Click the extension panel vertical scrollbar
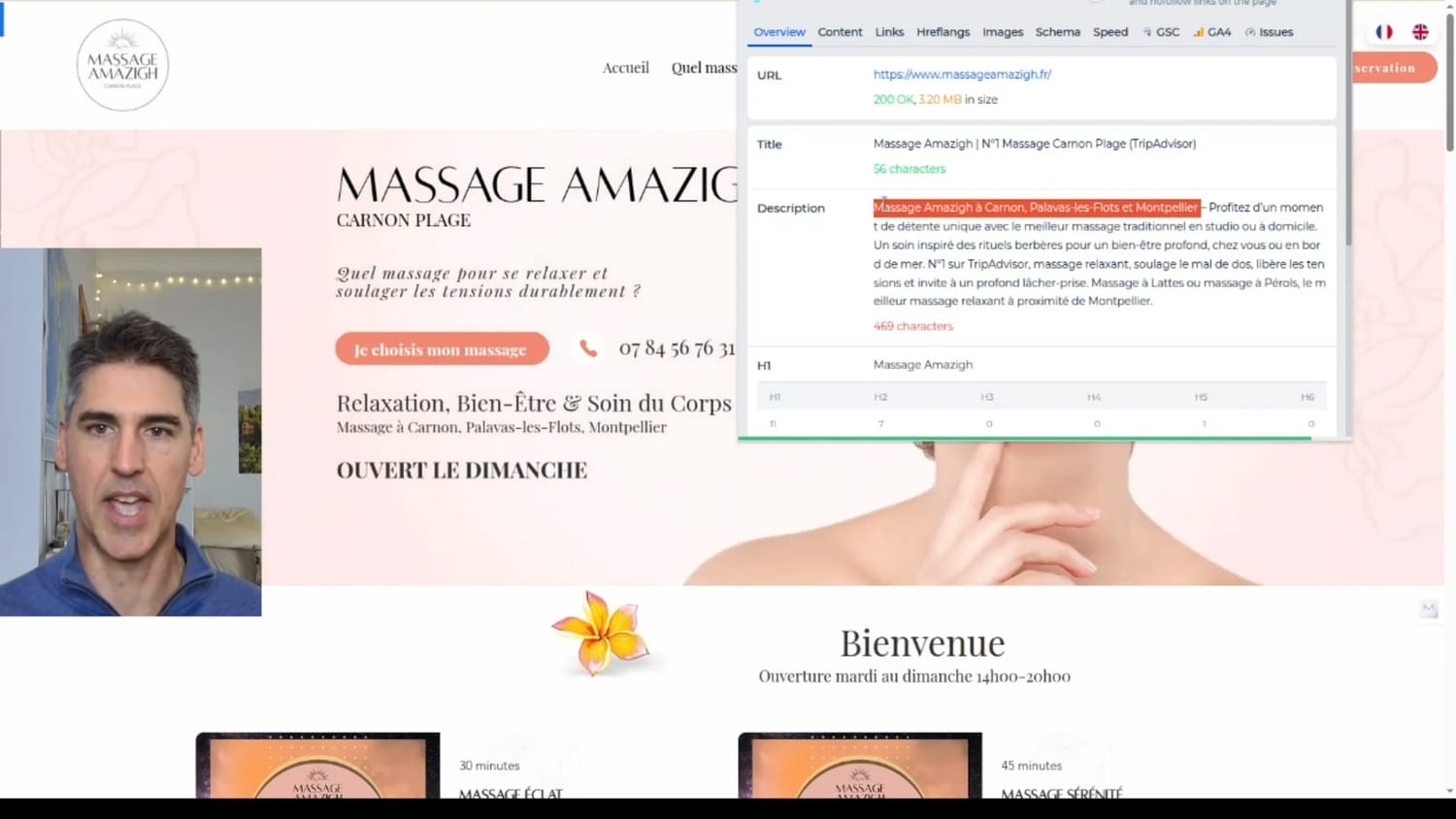Screen dimensions: 1456x819 point(1348,122)
